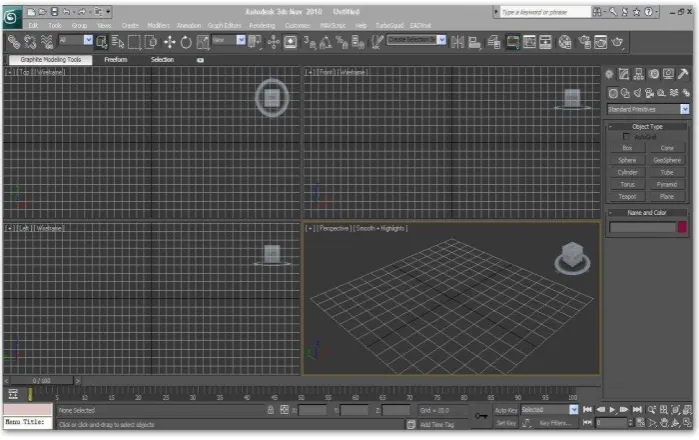Open the quick access toolbar dropdown arrow

coord(108,12)
